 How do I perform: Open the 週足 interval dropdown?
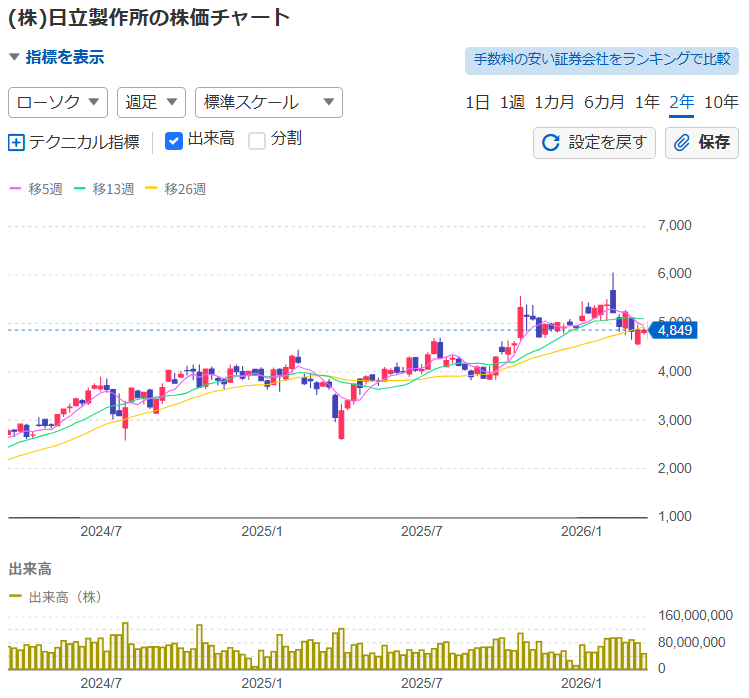pos(151,102)
